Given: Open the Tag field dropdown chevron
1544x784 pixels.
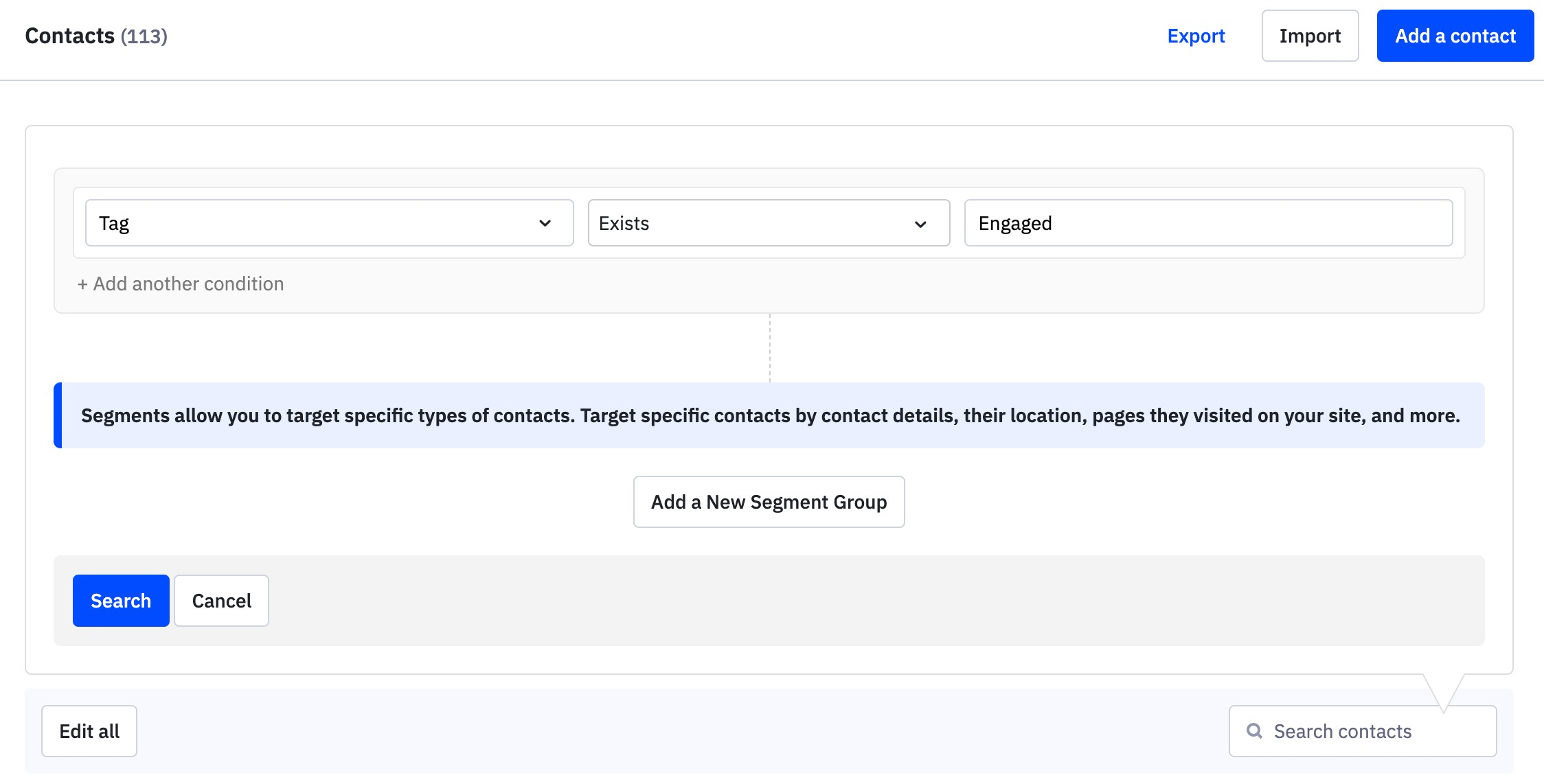Looking at the screenshot, I should [x=546, y=222].
